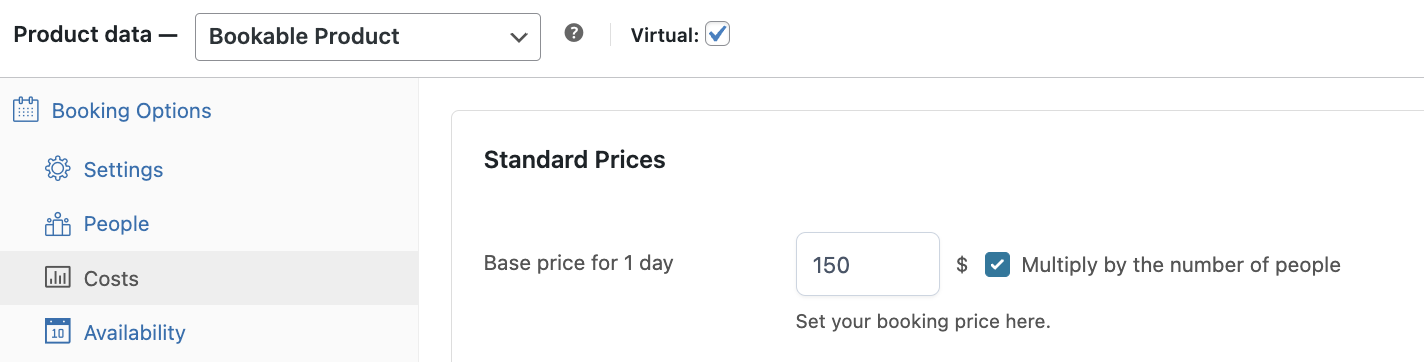Disable Multiply by the number of people checkbox
Image resolution: width=1424 pixels, height=362 pixels.
coord(997,264)
